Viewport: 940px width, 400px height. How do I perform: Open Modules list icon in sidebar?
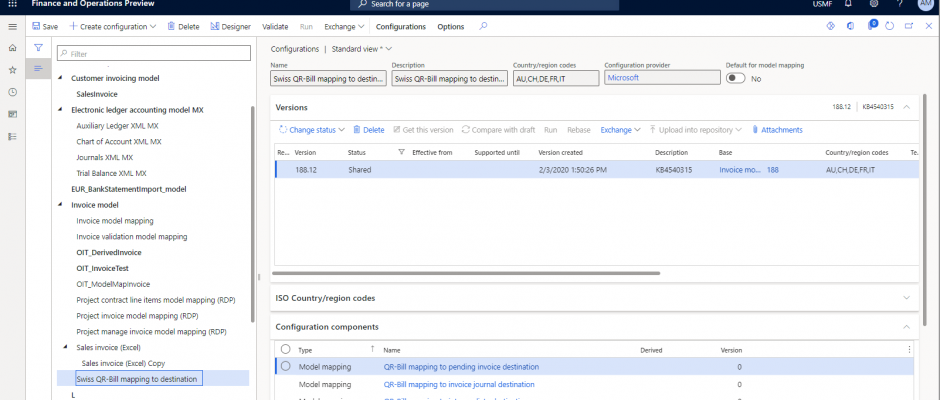pos(13,136)
